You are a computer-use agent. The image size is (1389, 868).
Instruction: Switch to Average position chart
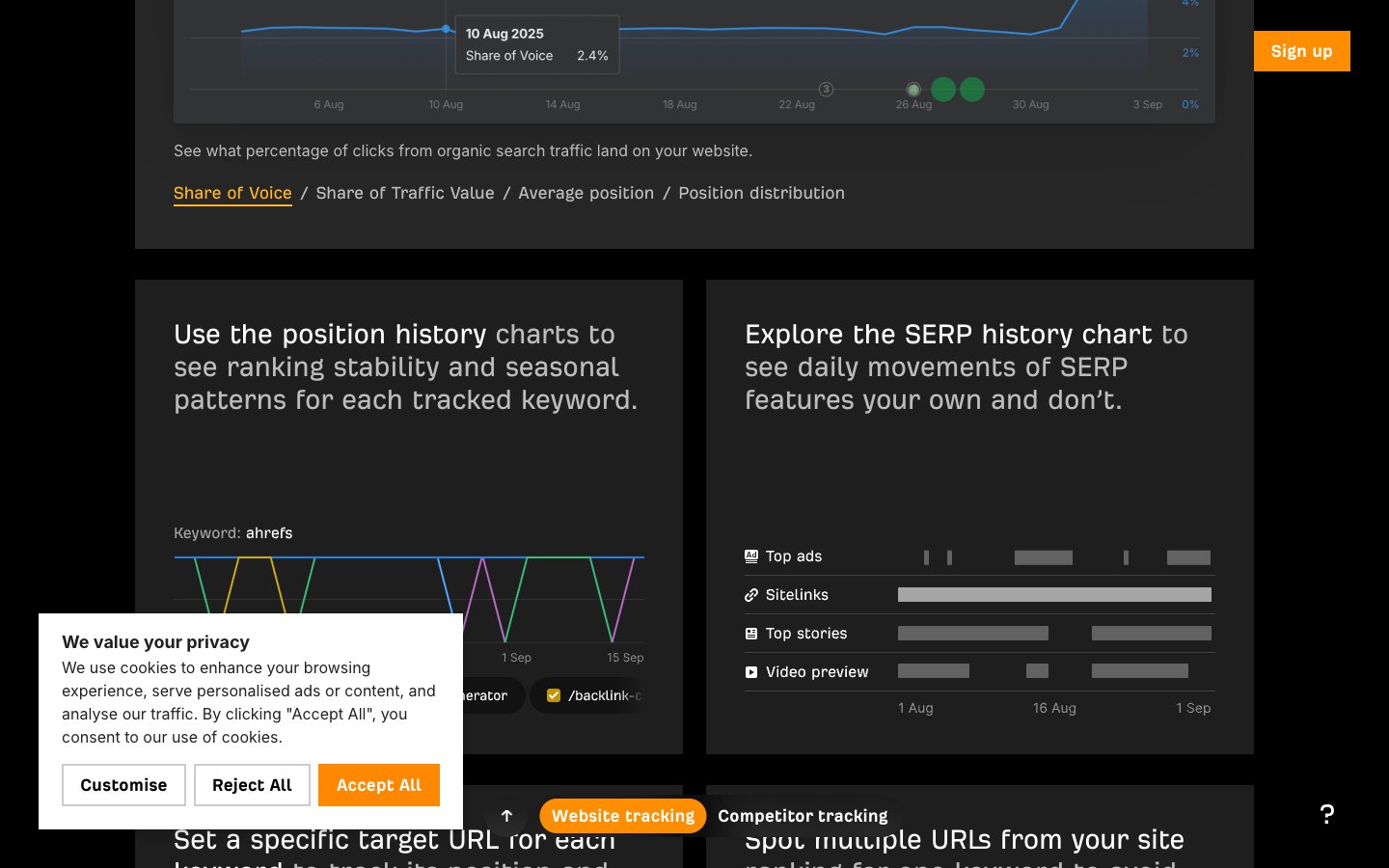[586, 193]
